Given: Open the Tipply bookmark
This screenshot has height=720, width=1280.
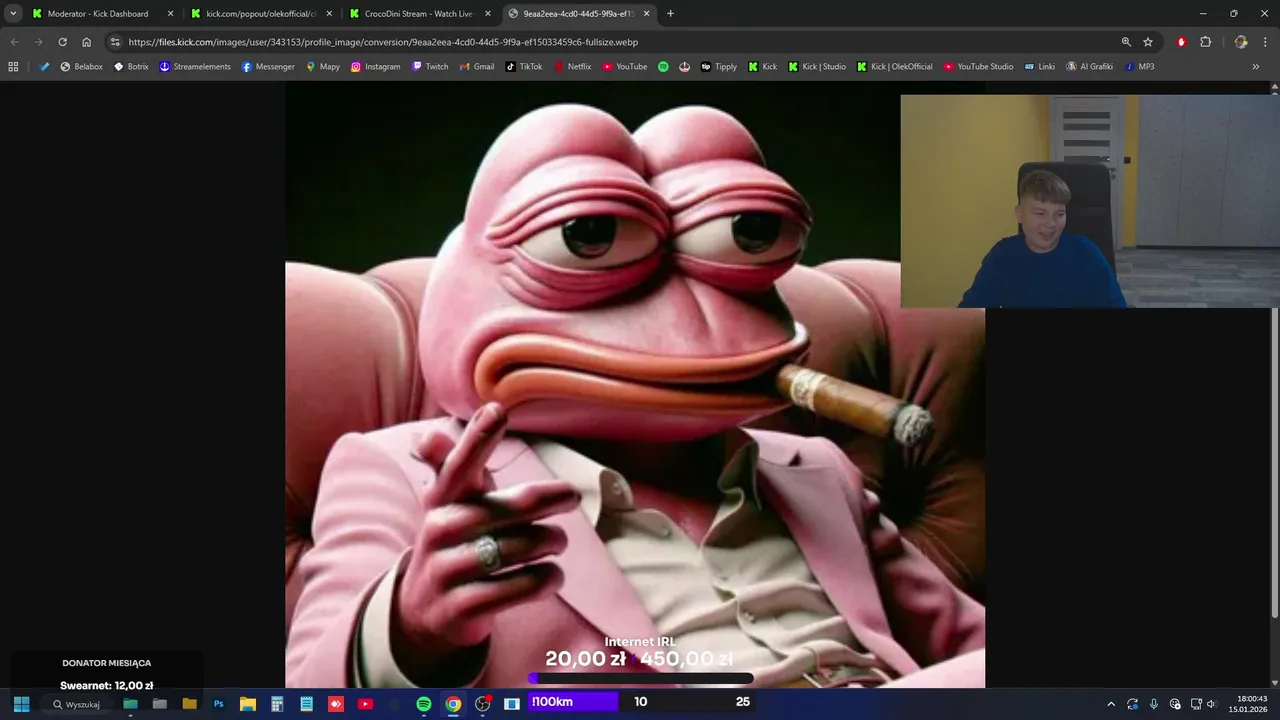Looking at the screenshot, I should coord(719,67).
